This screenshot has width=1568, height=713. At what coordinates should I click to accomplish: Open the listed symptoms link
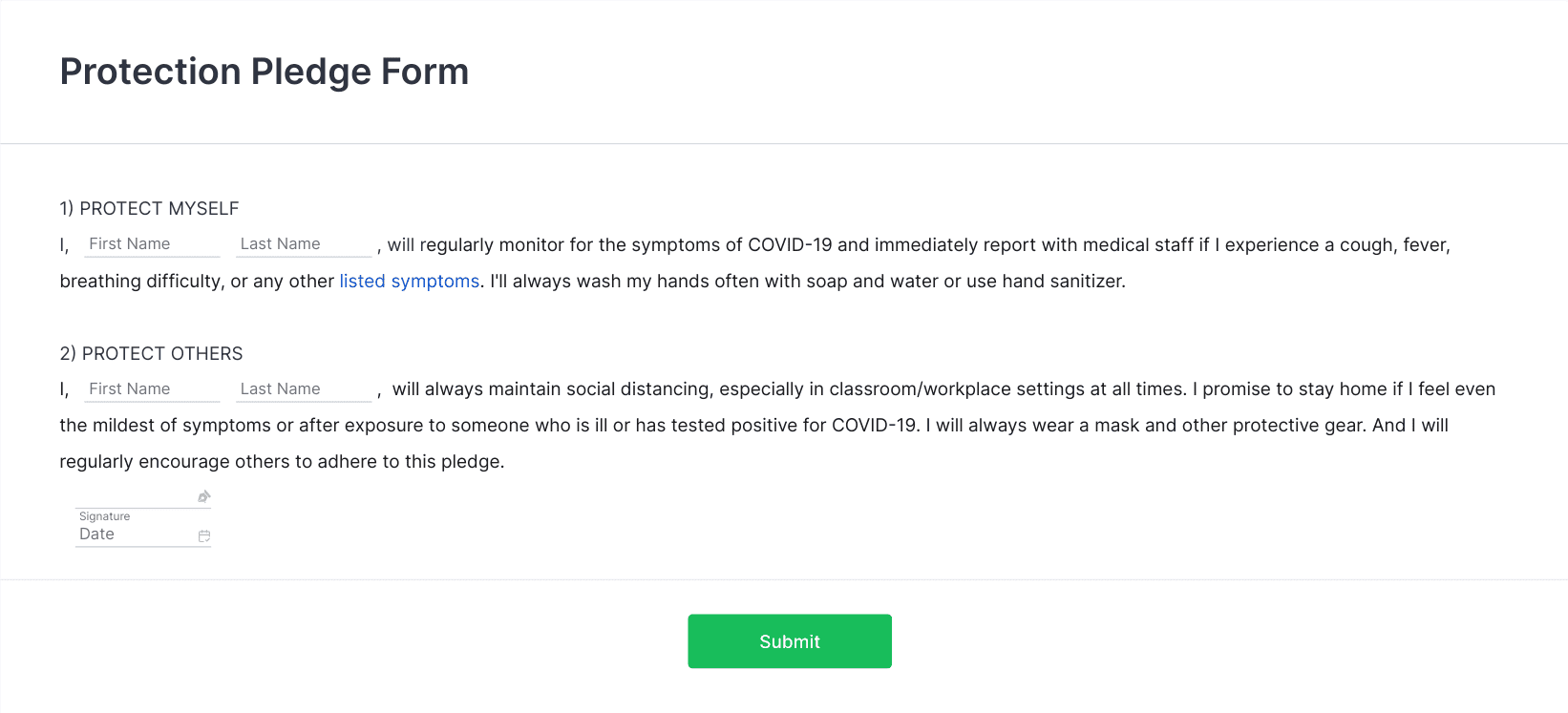410,282
